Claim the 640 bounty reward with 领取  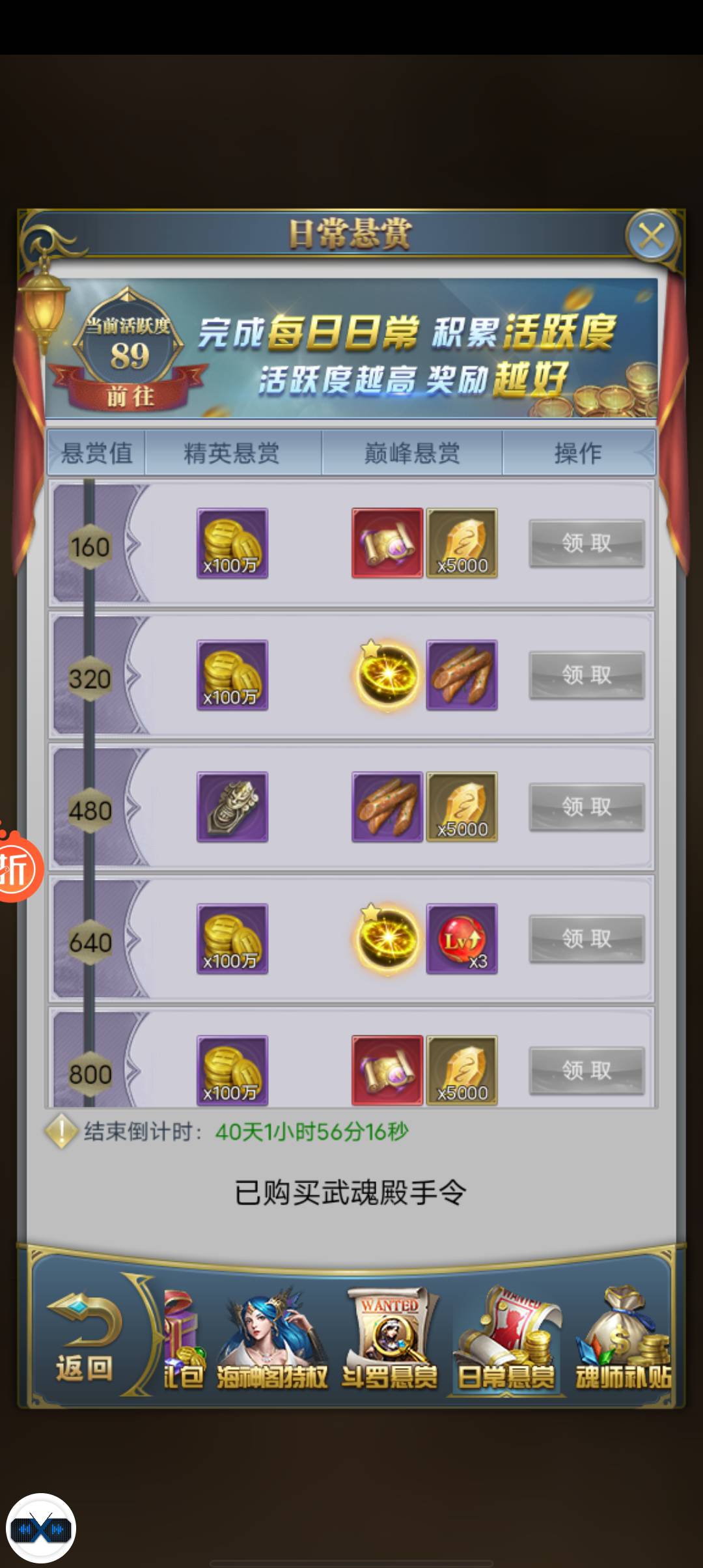[586, 938]
